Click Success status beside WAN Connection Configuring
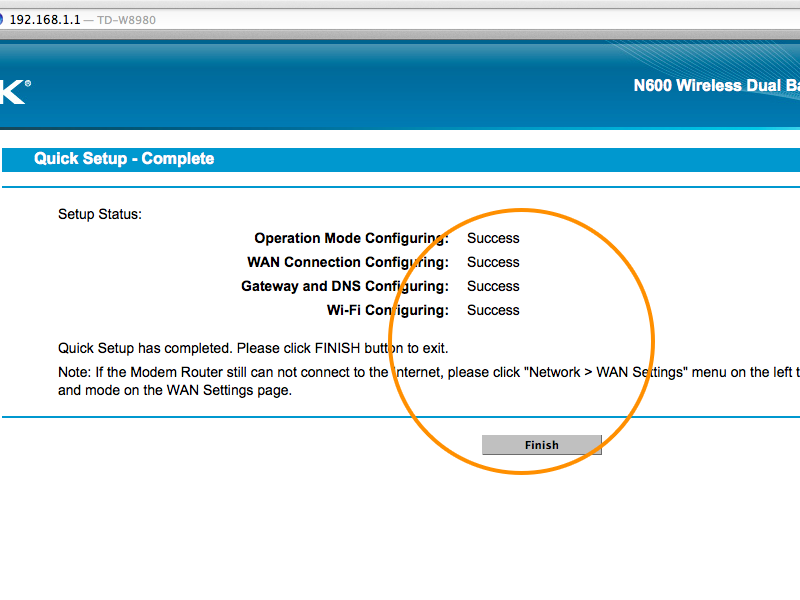 click(x=493, y=262)
